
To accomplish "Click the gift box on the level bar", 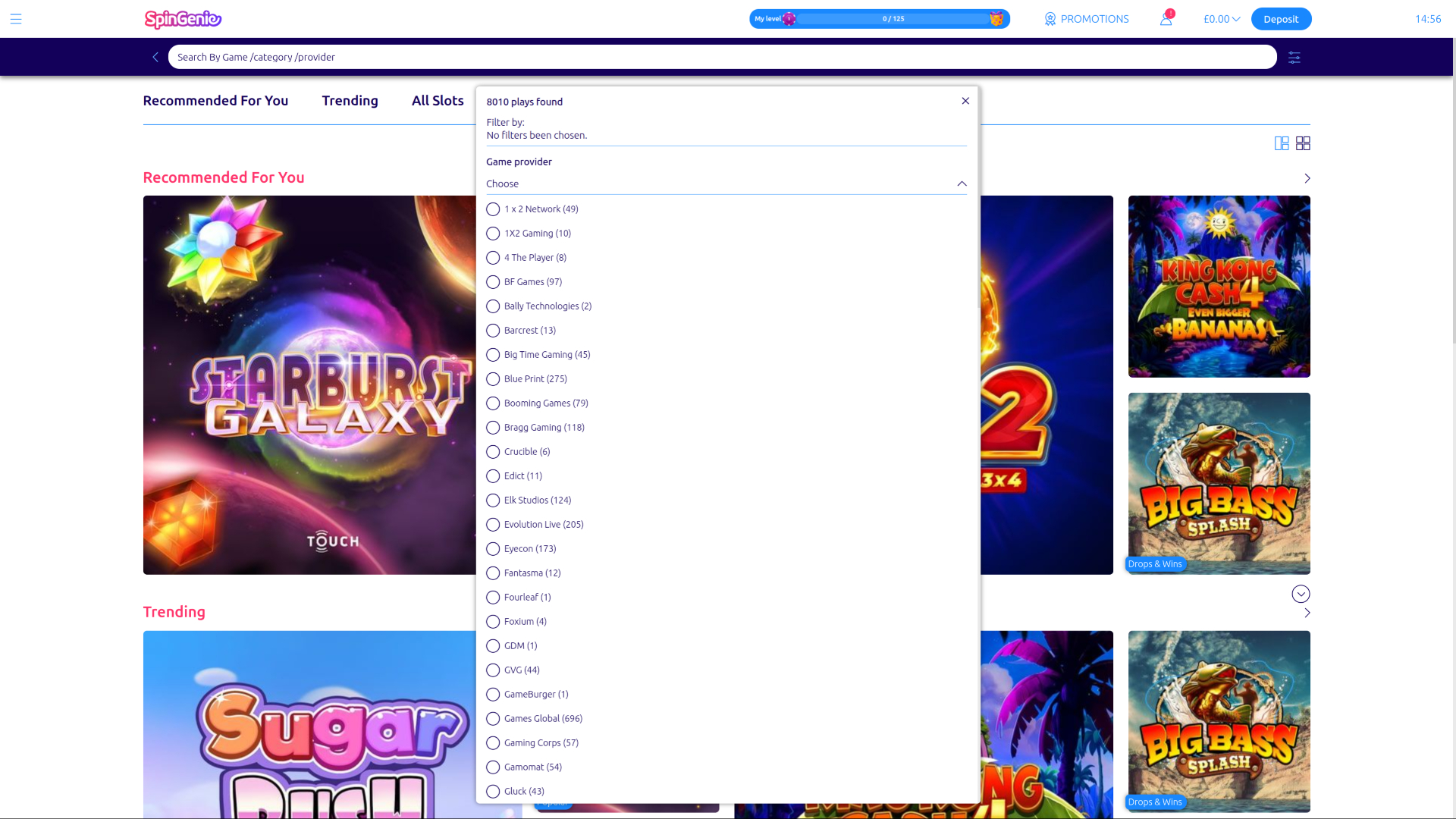I will click(x=997, y=18).
